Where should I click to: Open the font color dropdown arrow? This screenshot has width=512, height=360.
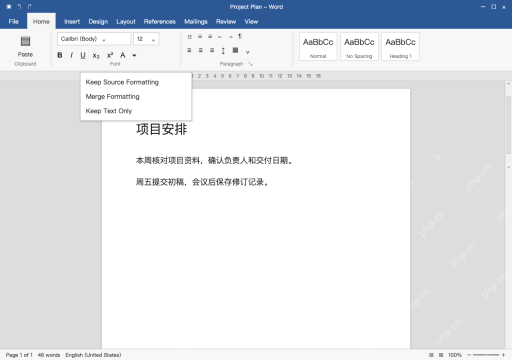coord(134,55)
